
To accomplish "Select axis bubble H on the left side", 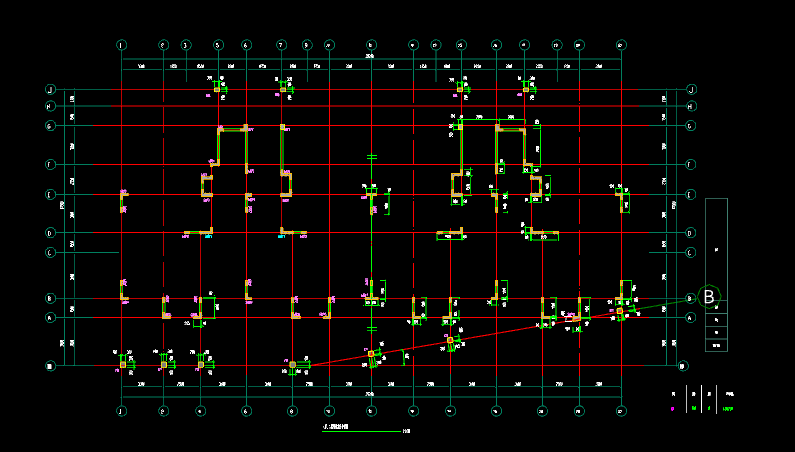I will [50, 106].
